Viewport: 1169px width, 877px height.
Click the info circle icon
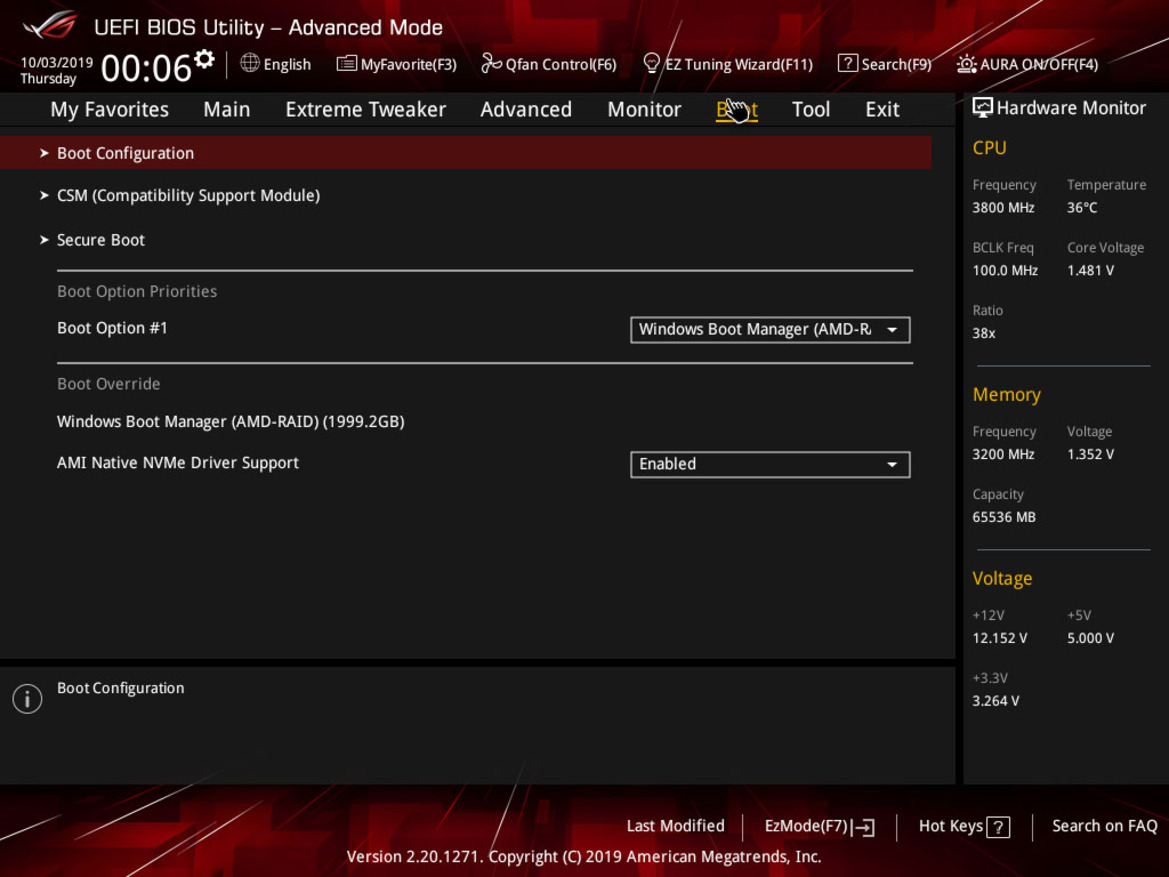click(27, 699)
